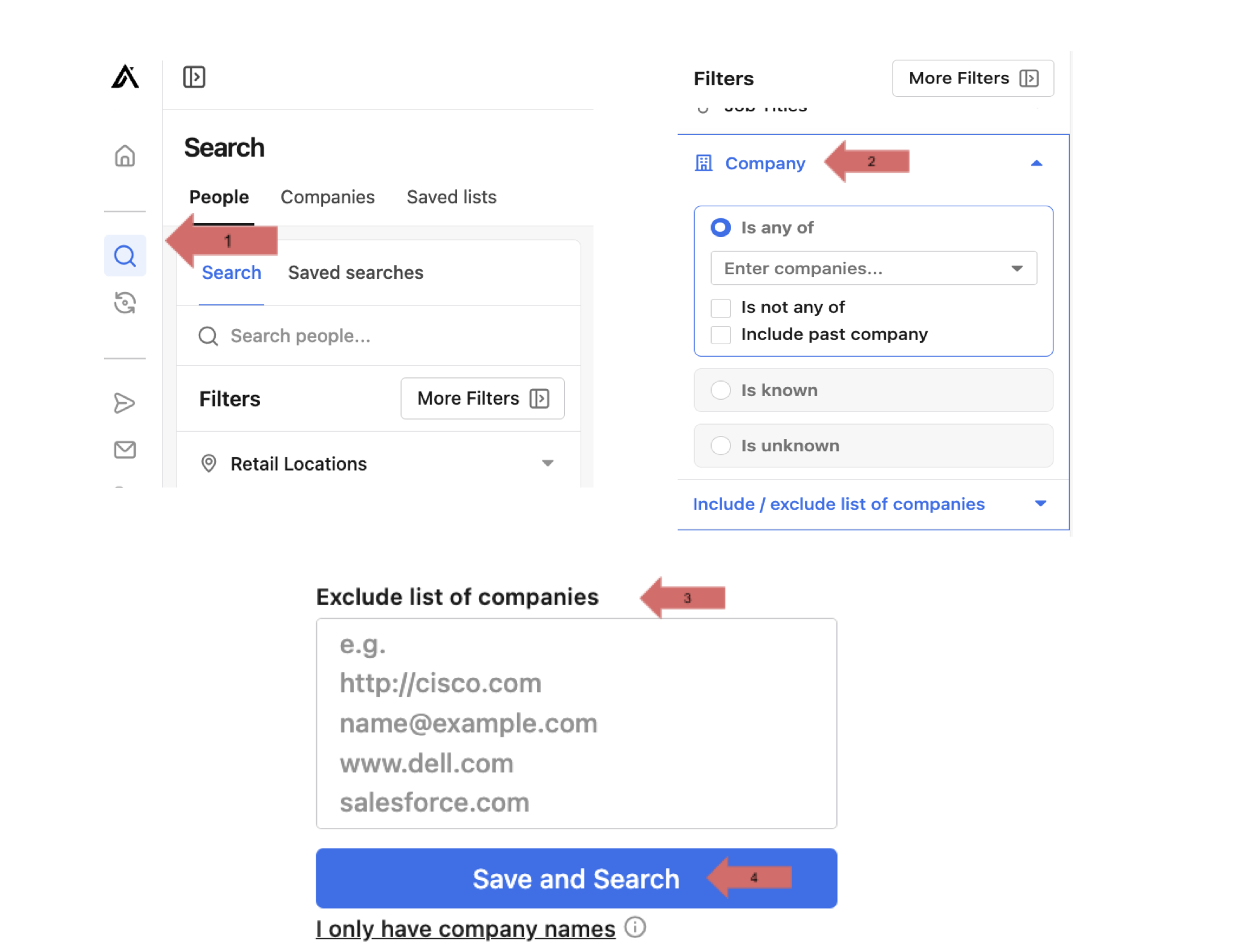Select the "Is any of" radio button

(x=720, y=227)
